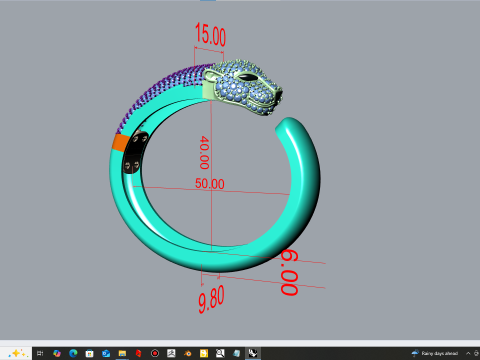The width and height of the screenshot is (480, 360).
Task: Select the 15.00 dimension annotation
Action: (x=210, y=34)
